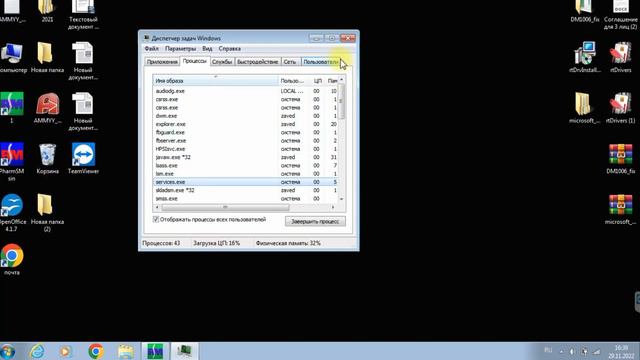Open the Файл menu
Image resolution: width=640 pixels, height=360 pixels.
[x=151, y=49]
